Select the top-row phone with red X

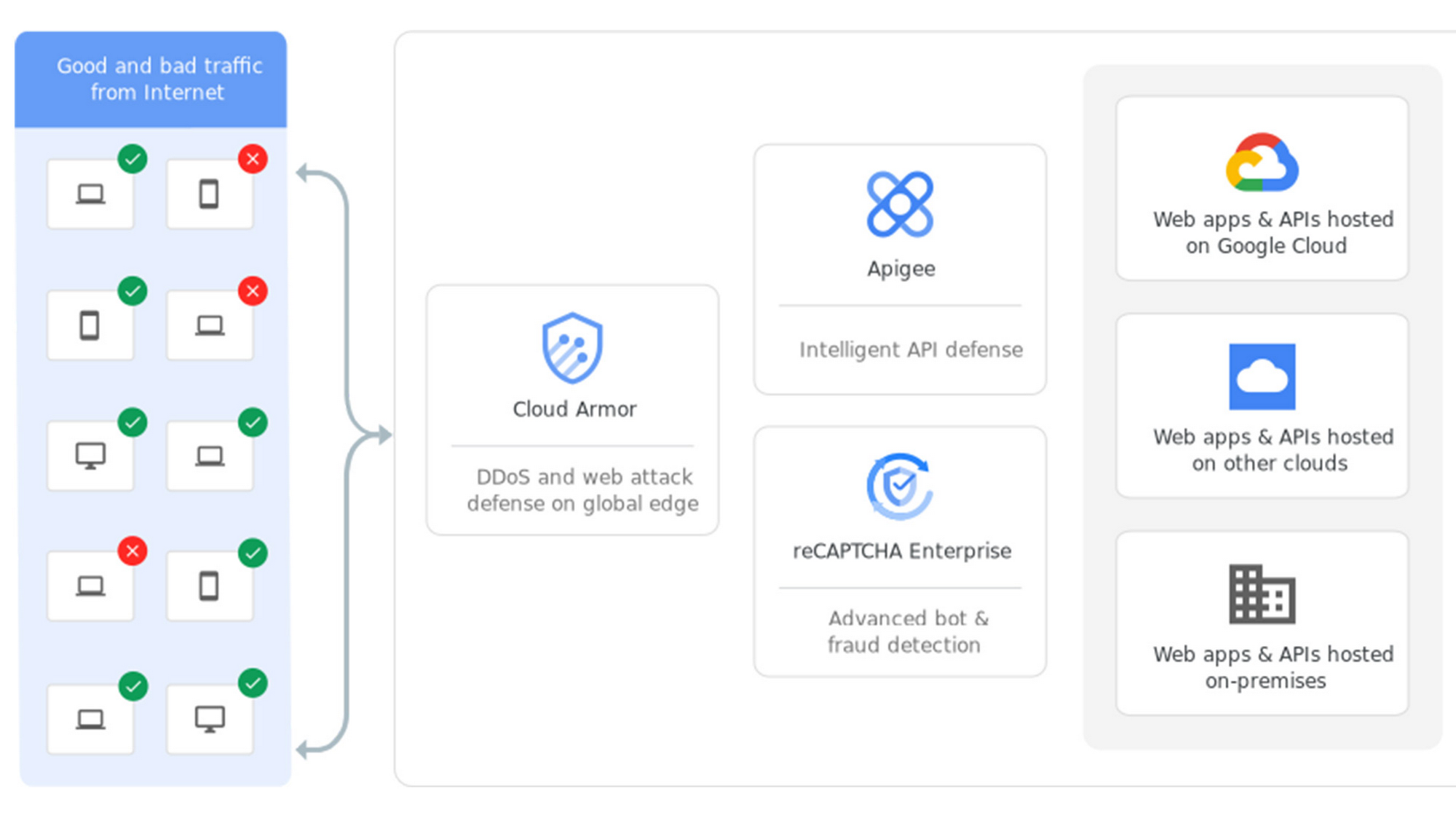(x=210, y=194)
